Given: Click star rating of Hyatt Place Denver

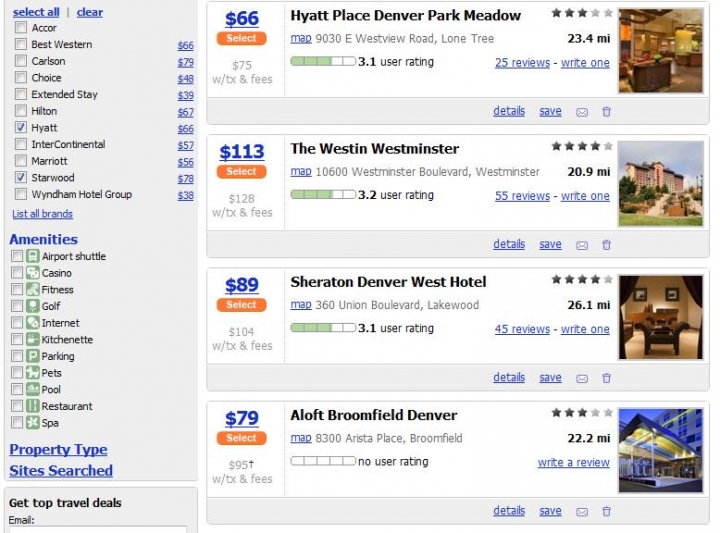Looking at the screenshot, I should click(582, 13).
